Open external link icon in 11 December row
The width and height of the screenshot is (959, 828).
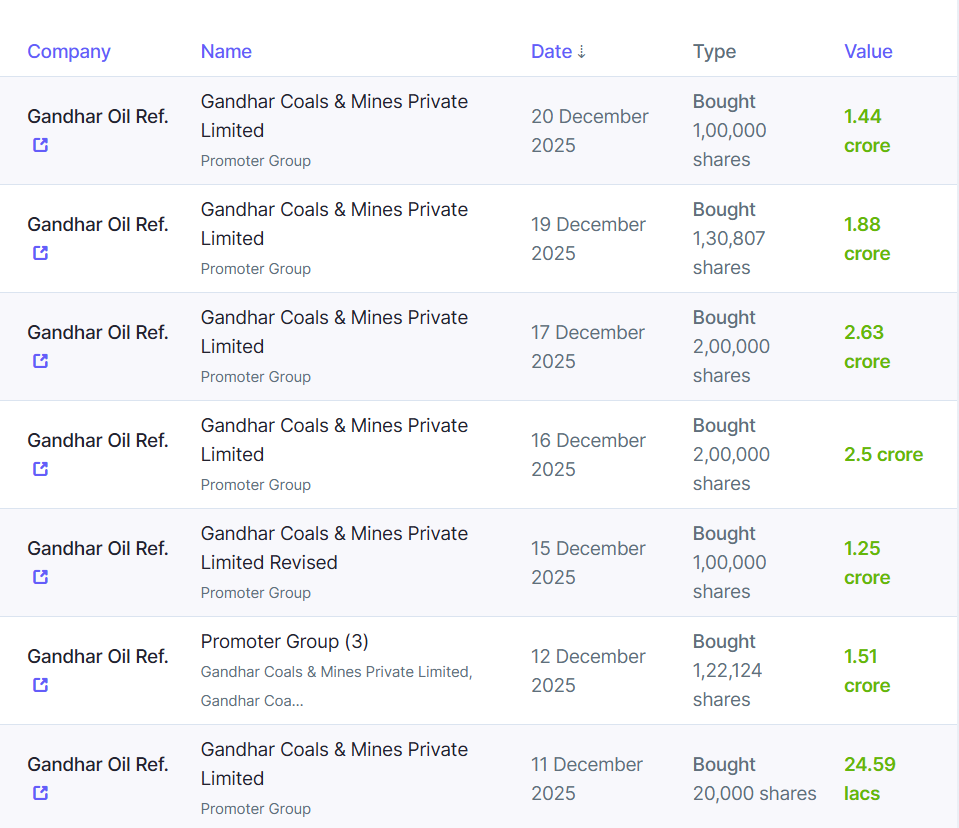point(40,793)
